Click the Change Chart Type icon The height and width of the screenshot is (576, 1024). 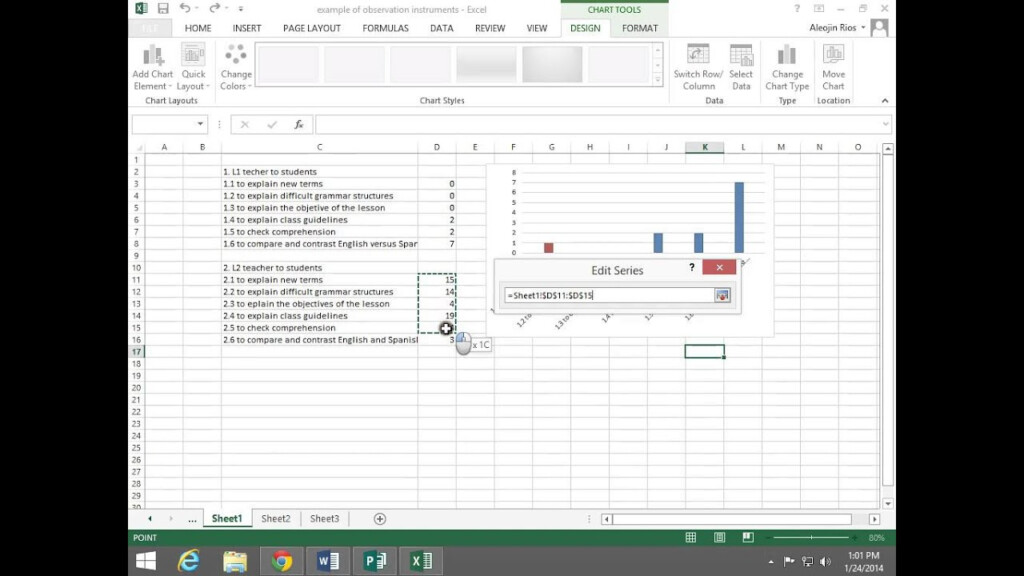(787, 55)
